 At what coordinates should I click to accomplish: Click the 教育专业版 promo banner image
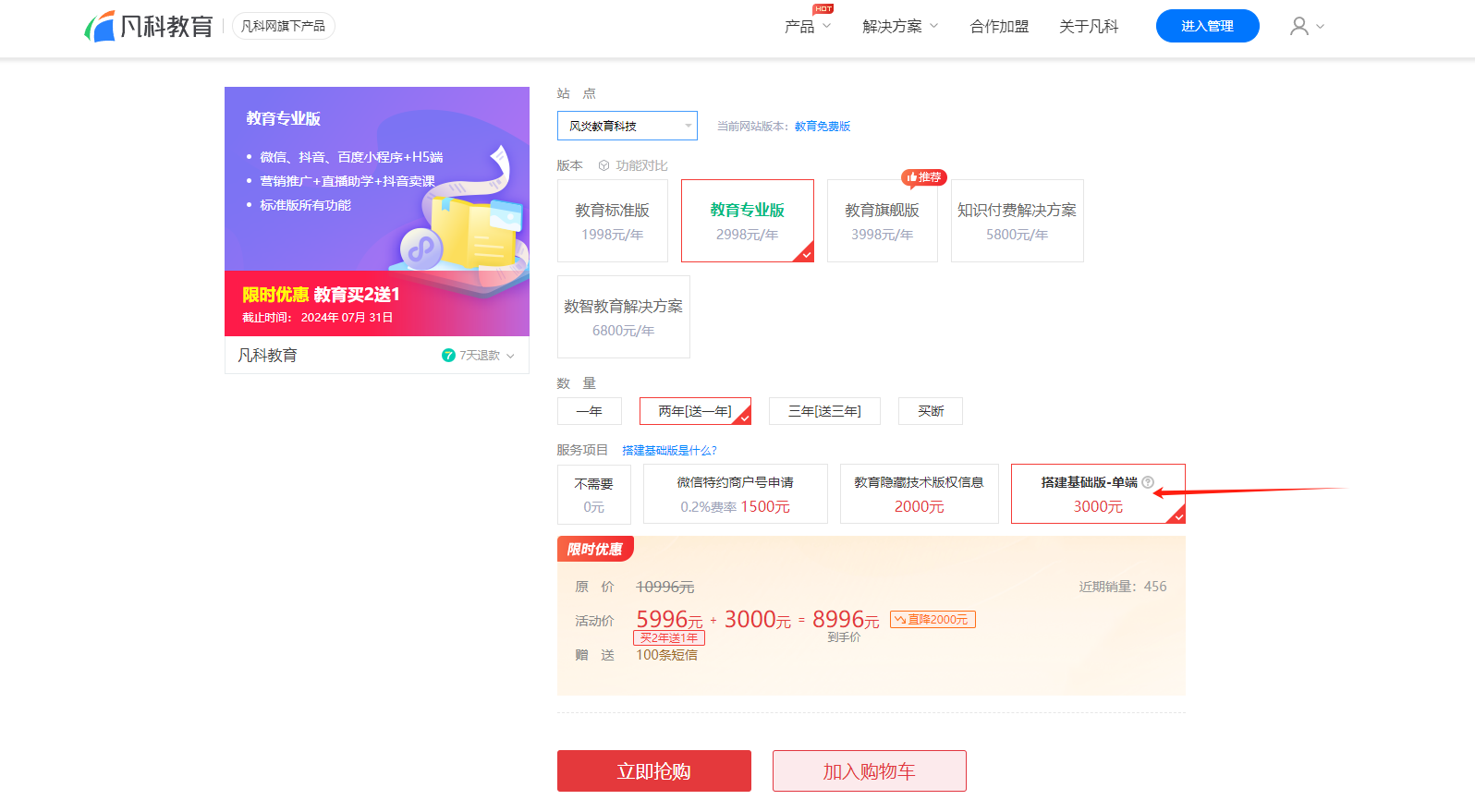377,179
